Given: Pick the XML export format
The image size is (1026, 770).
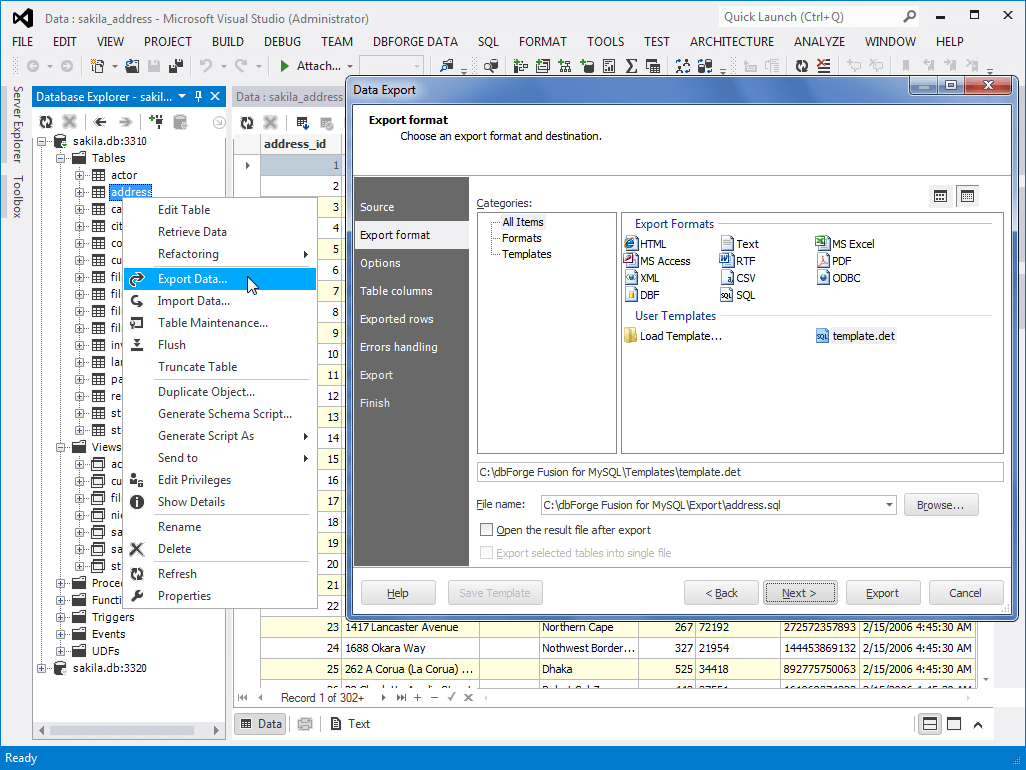Looking at the screenshot, I should [x=643, y=278].
